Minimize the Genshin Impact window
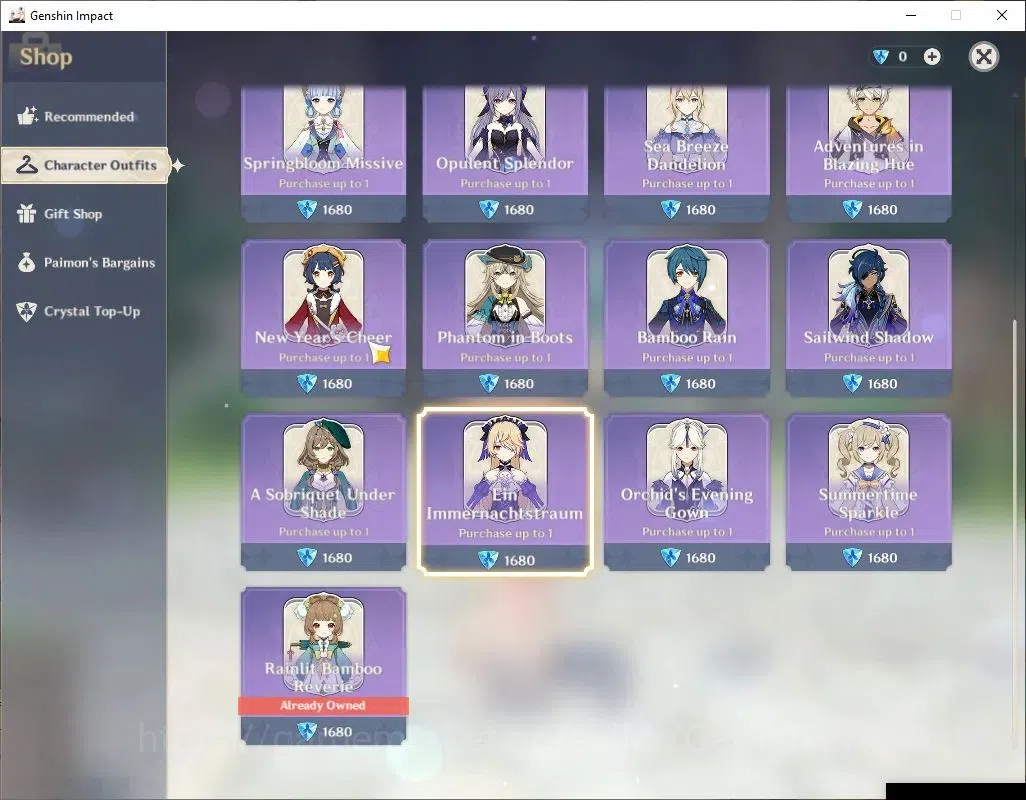 [x=911, y=15]
